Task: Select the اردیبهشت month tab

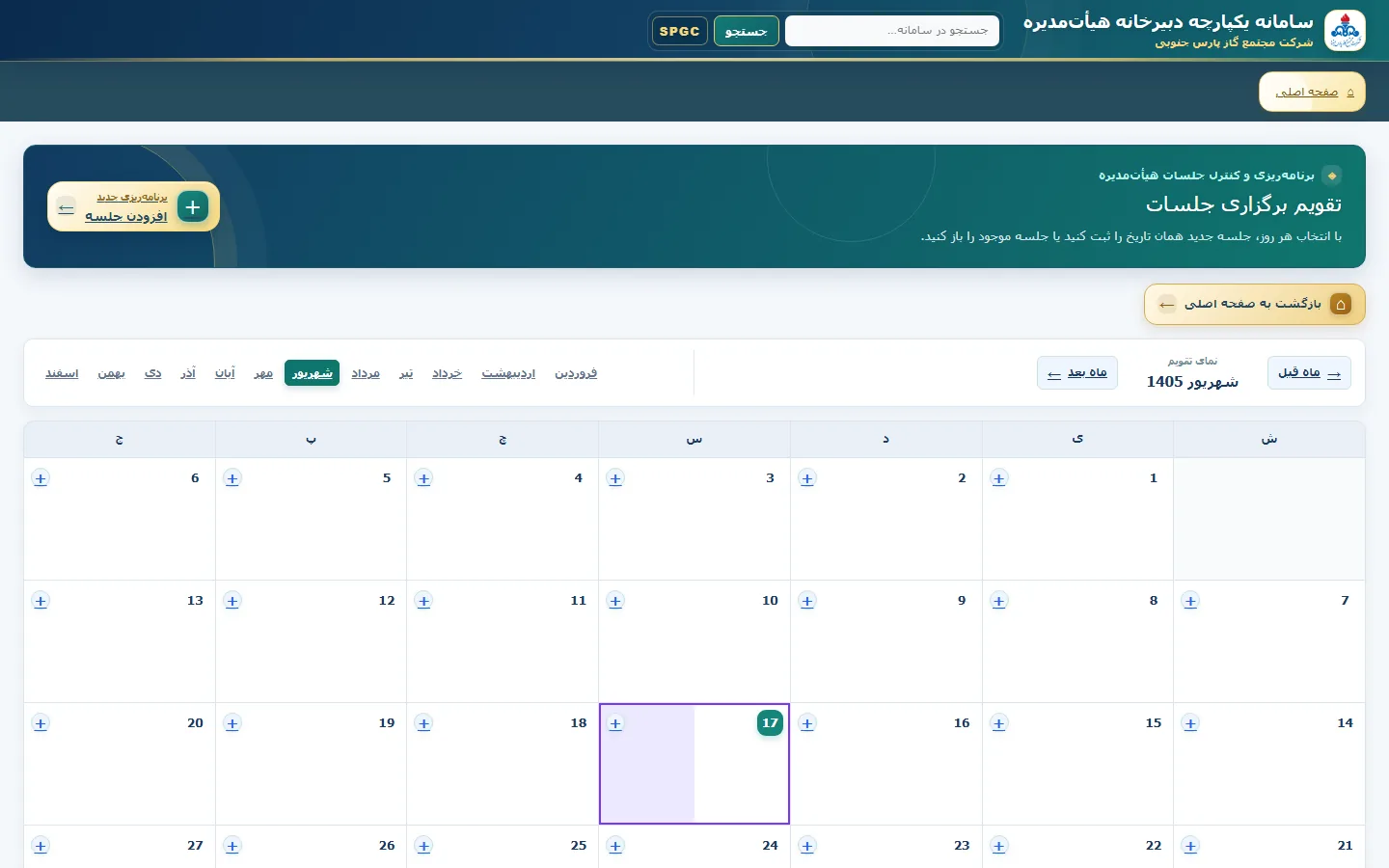Action: click(x=508, y=373)
